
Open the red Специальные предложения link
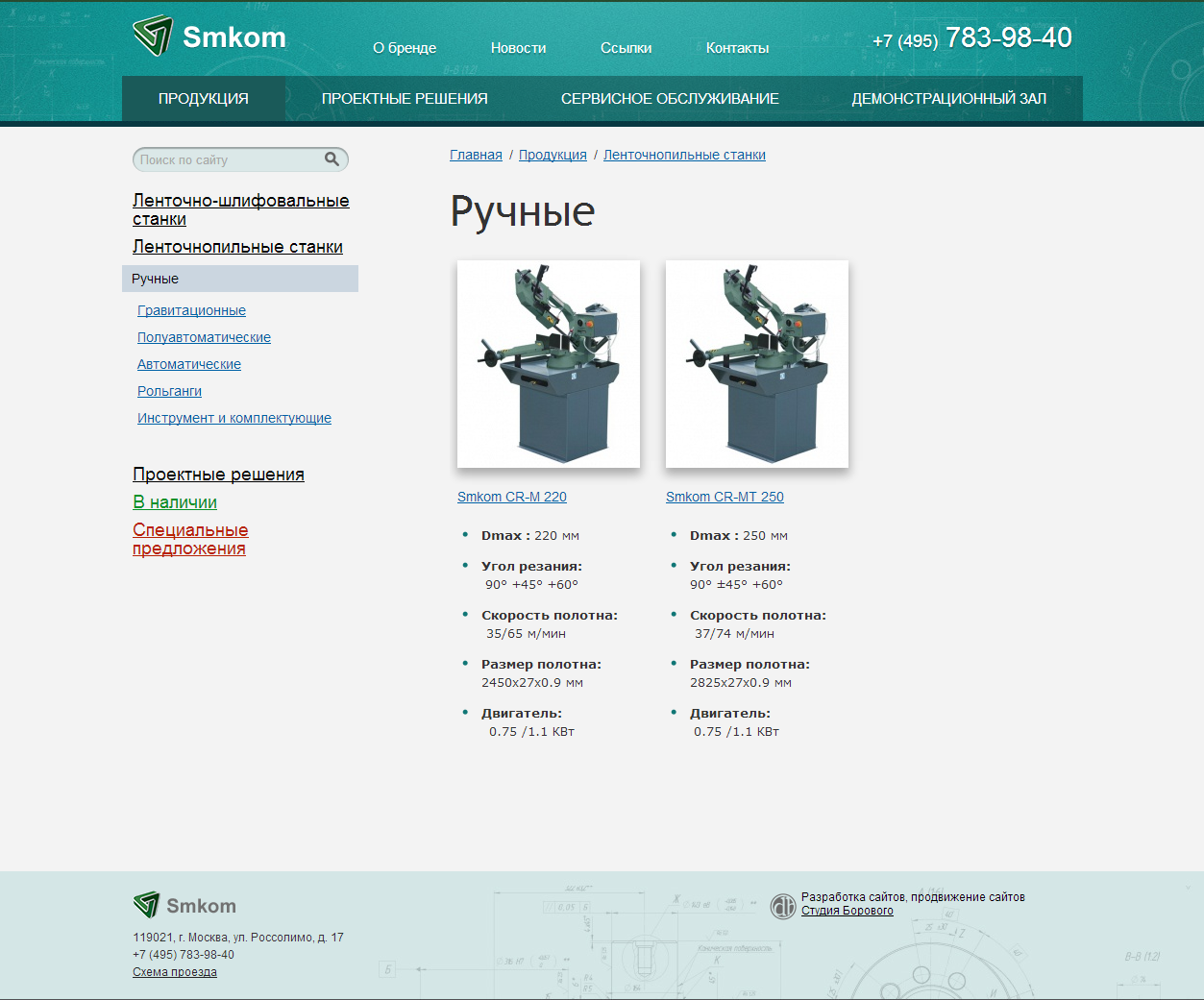(190, 539)
